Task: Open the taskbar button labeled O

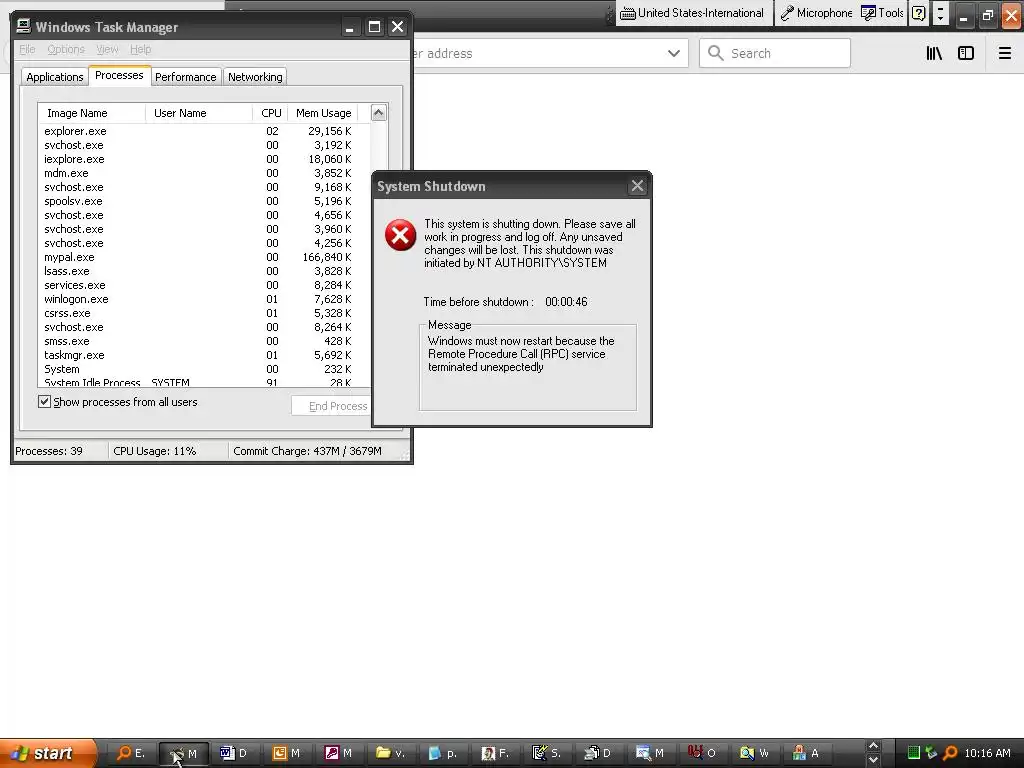Action: tap(702, 753)
